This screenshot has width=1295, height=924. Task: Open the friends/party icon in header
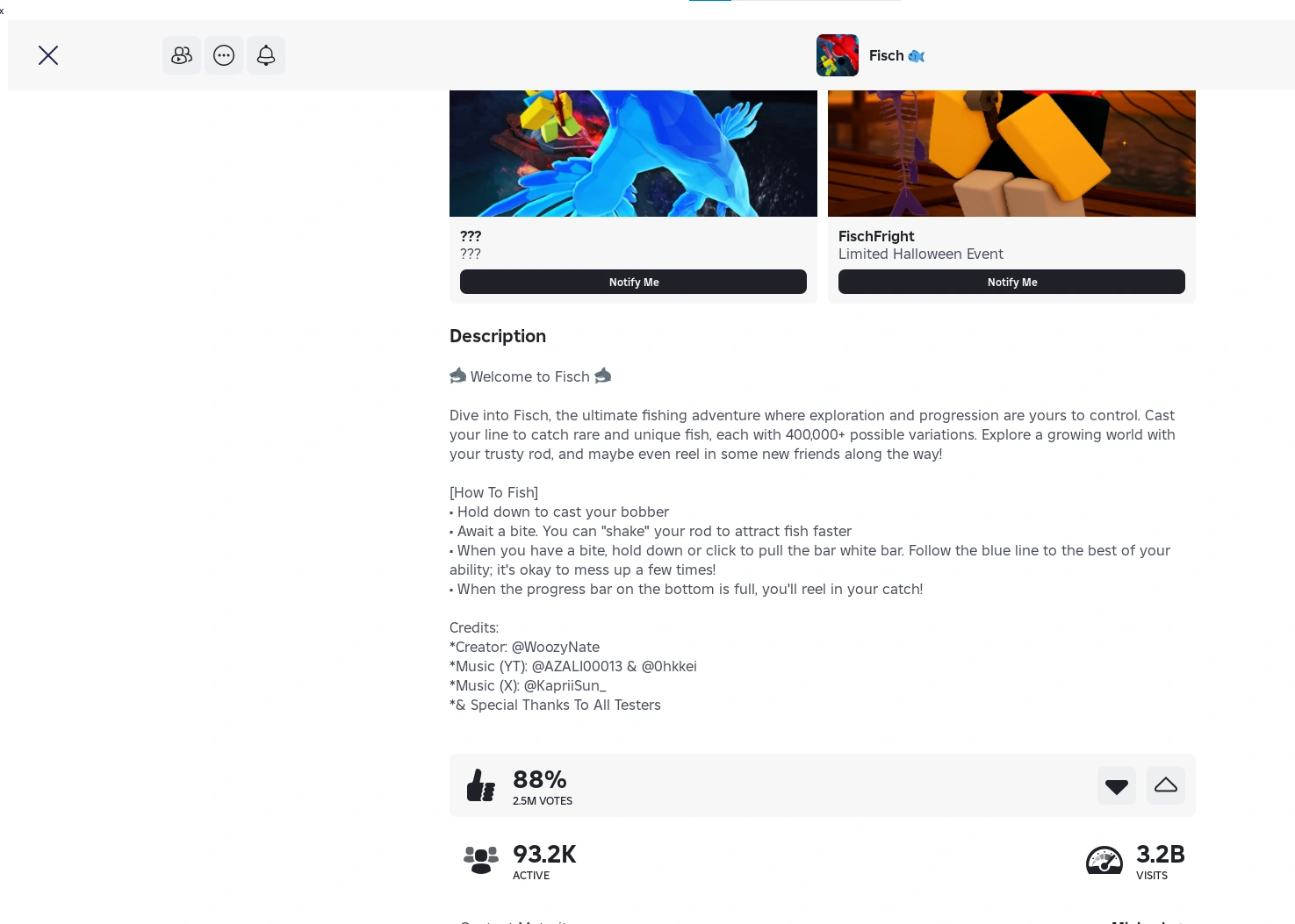182,55
